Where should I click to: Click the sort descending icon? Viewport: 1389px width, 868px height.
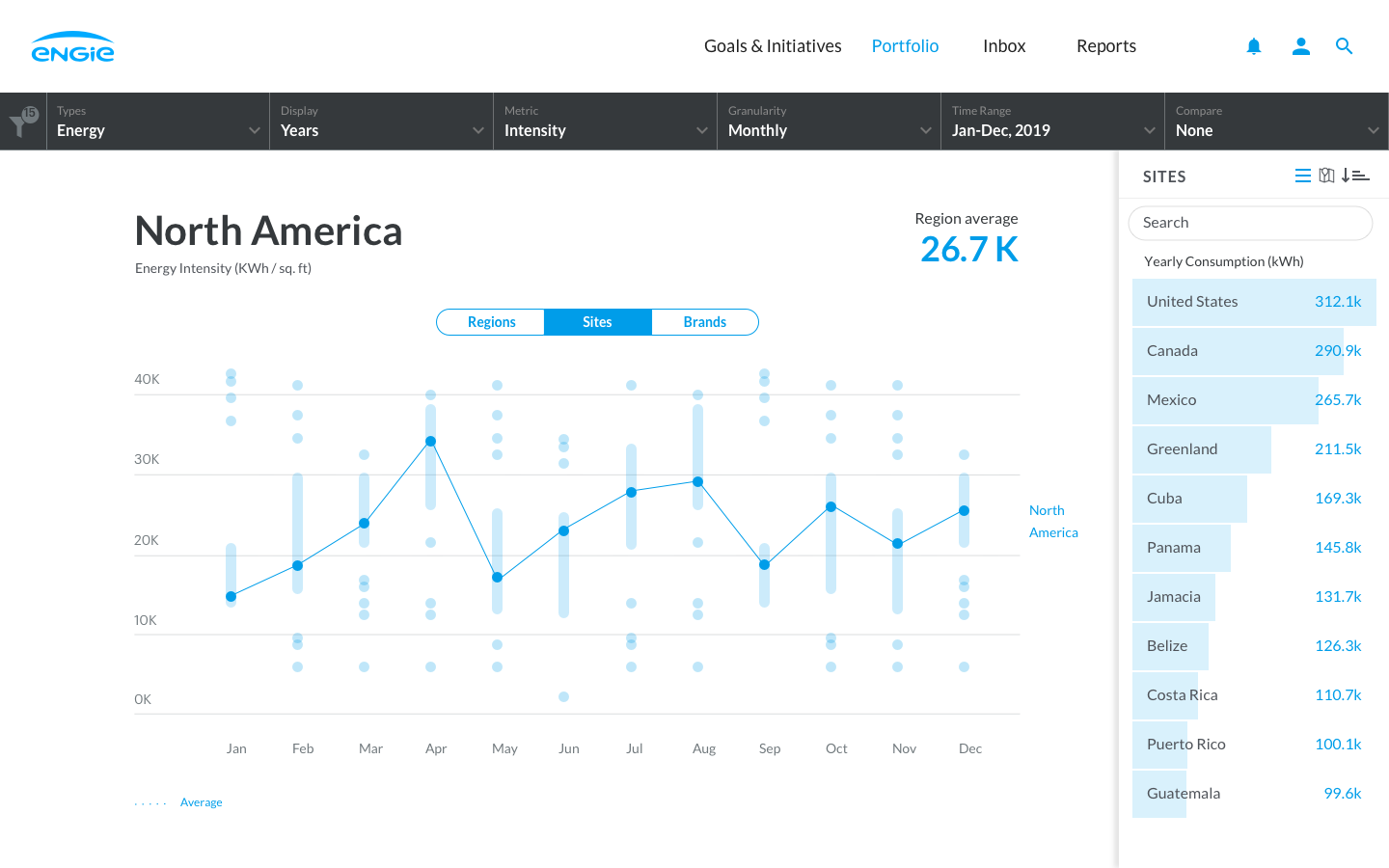pos(1355,176)
